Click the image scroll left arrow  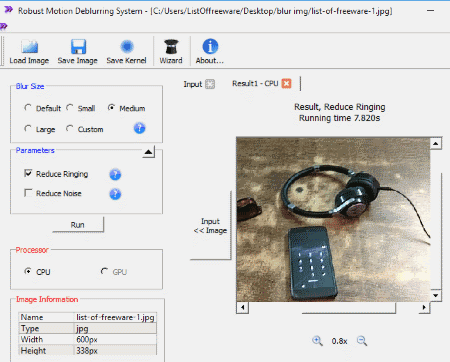[242, 307]
